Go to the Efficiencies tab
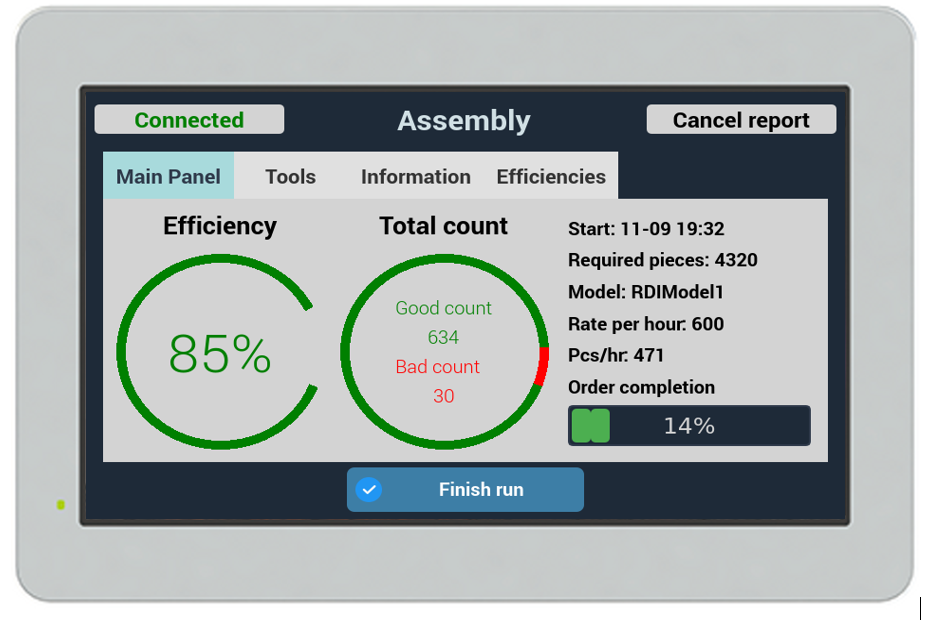The height and width of the screenshot is (627, 932). tap(551, 177)
